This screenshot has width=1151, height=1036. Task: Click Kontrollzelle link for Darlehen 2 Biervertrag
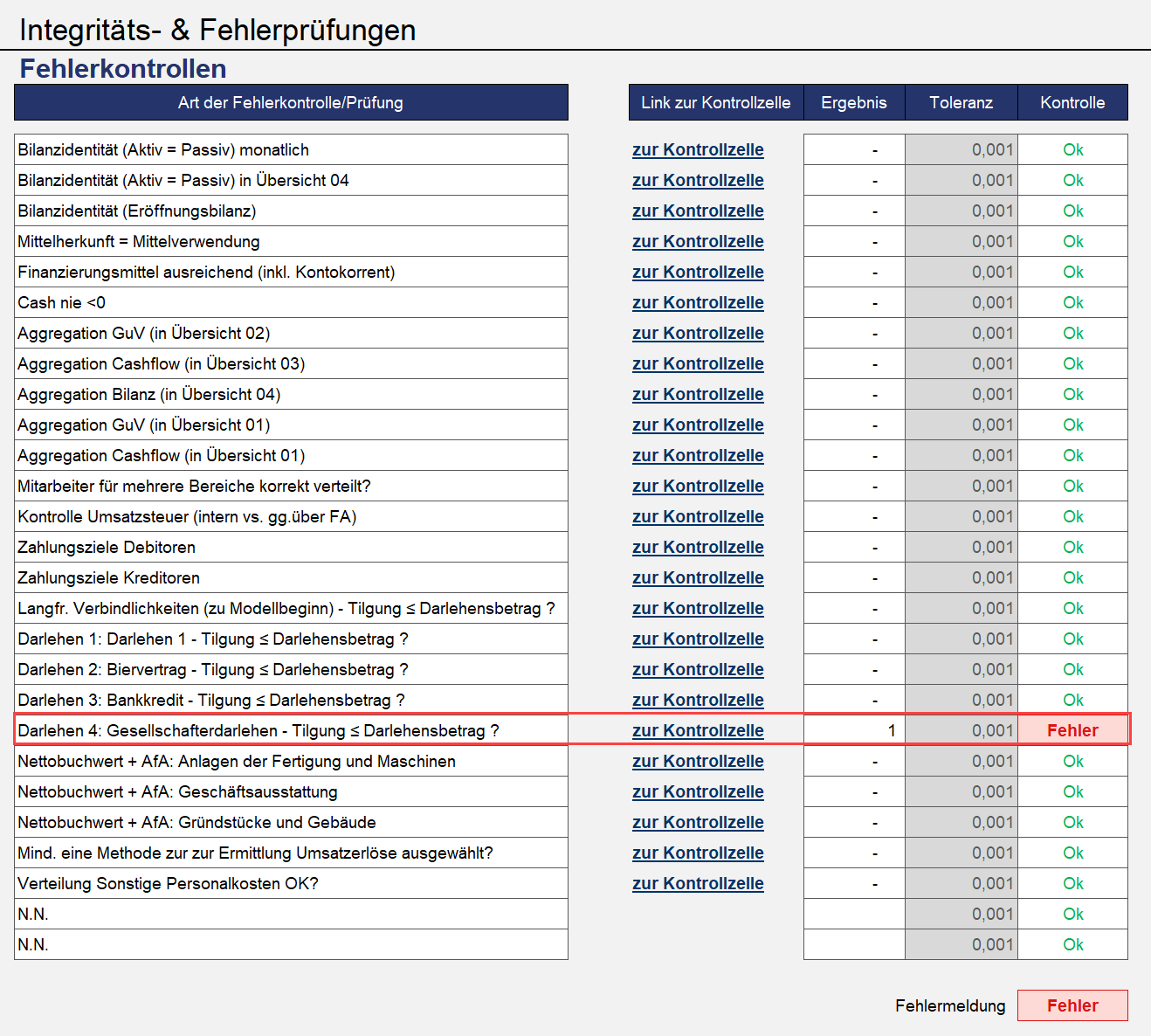click(x=698, y=669)
